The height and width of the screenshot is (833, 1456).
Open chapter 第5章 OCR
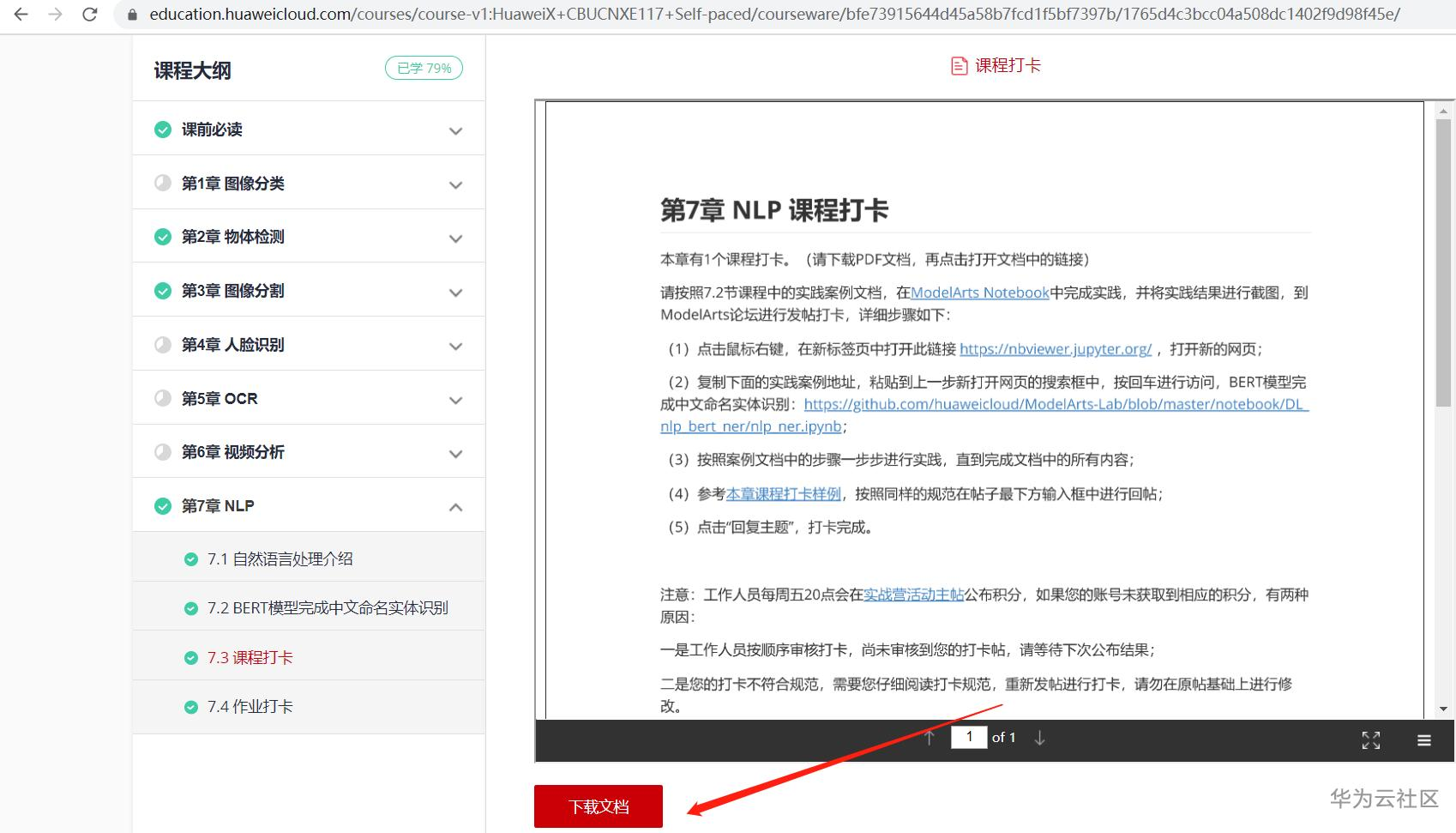coord(220,399)
